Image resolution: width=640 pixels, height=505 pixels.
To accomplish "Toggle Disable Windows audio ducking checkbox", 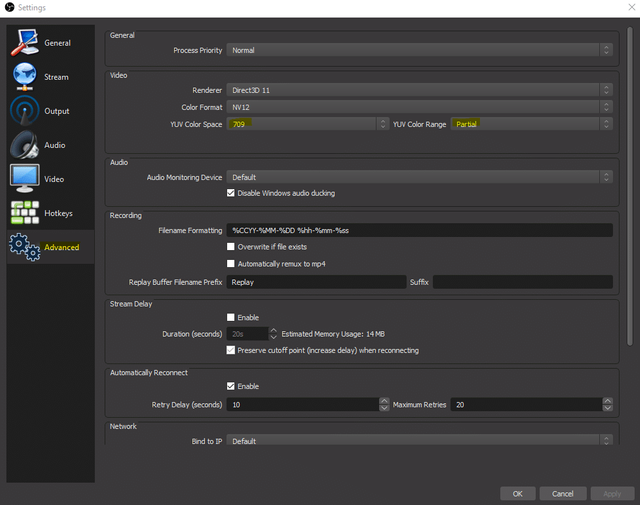I will 231,193.
